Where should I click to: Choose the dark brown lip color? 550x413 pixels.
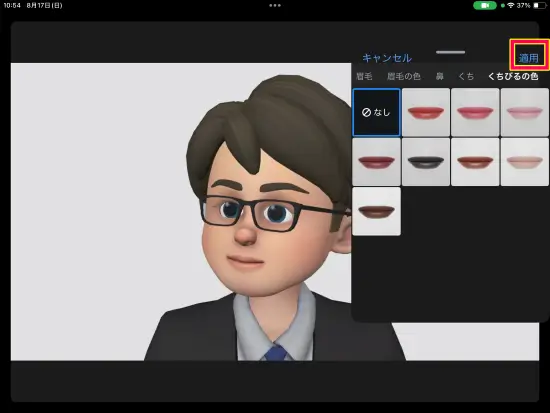[x=376, y=211]
